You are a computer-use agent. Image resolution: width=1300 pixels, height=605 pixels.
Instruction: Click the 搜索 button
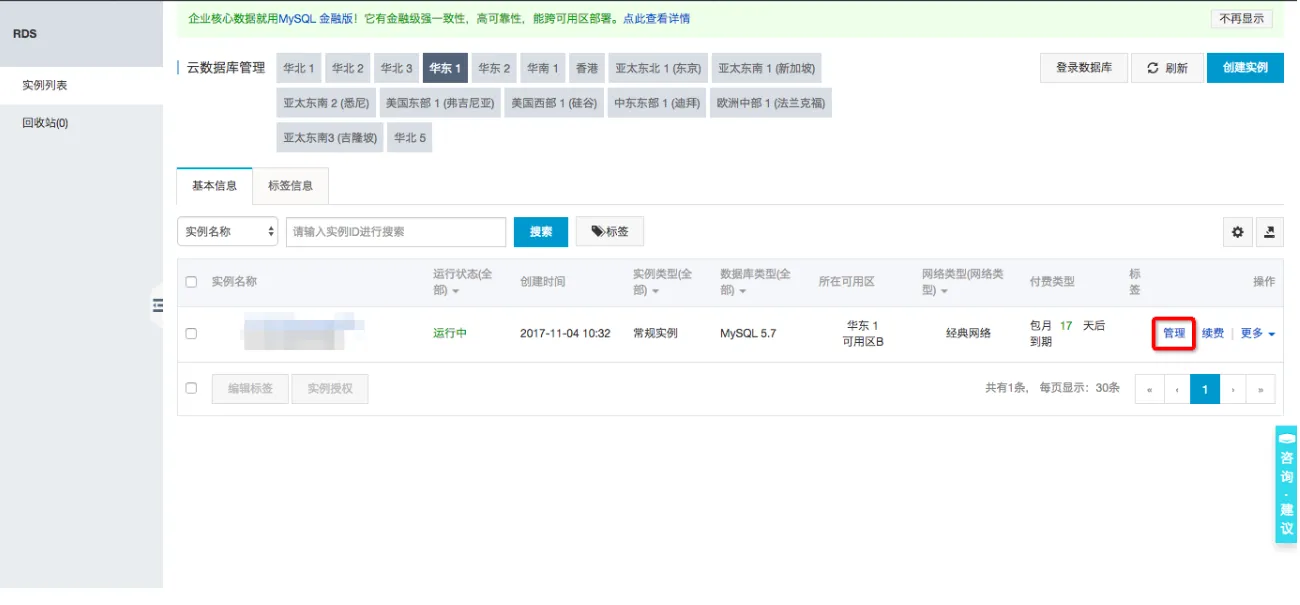pyautogui.click(x=541, y=231)
